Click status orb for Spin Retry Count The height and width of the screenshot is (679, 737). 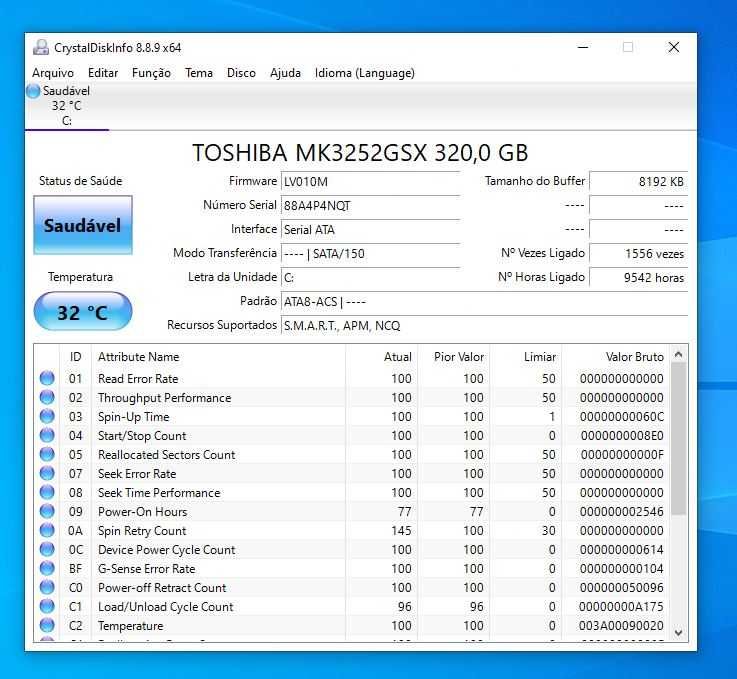coord(47,530)
